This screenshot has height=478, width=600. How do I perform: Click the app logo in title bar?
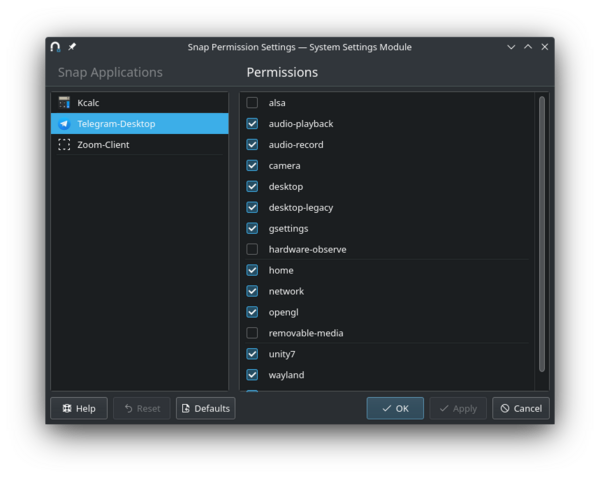pos(56,47)
